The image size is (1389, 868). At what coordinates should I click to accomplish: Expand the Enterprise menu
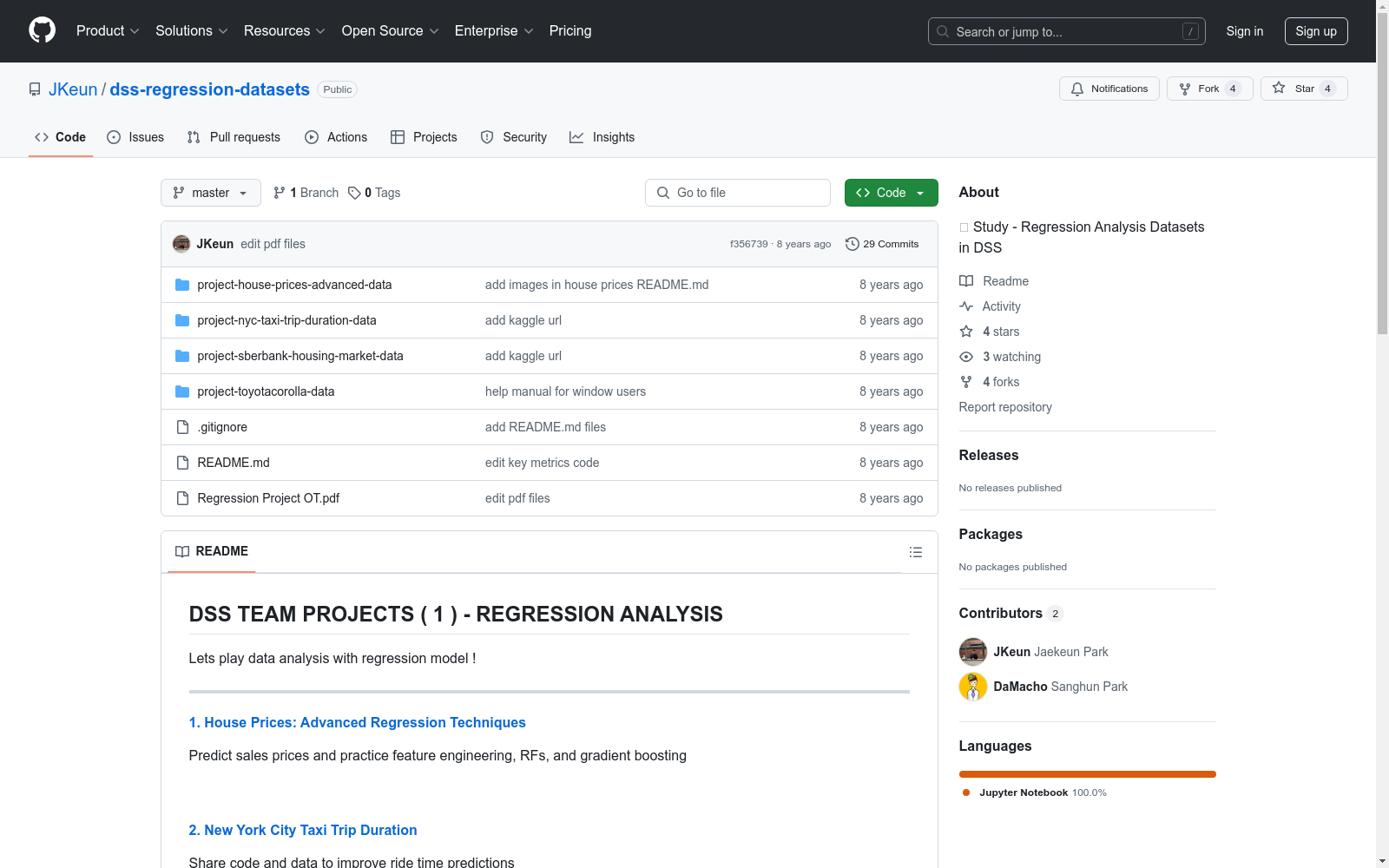(x=494, y=30)
